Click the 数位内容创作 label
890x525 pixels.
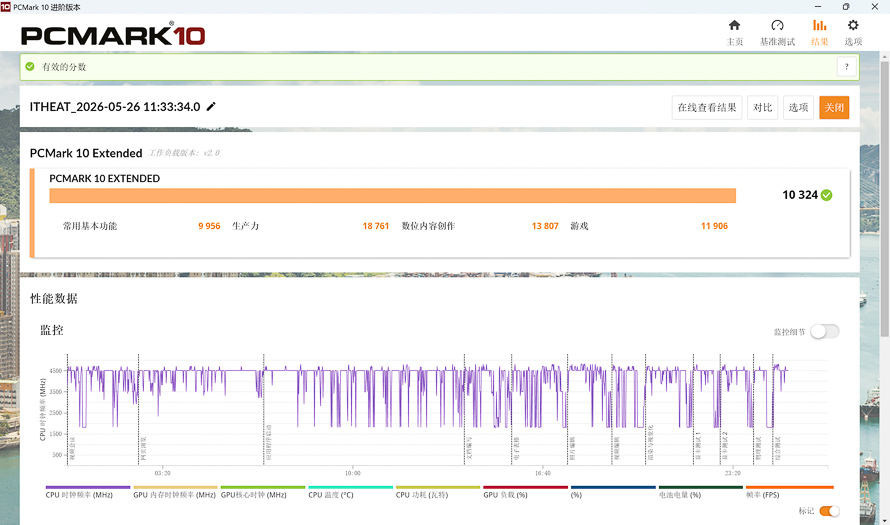coord(429,226)
